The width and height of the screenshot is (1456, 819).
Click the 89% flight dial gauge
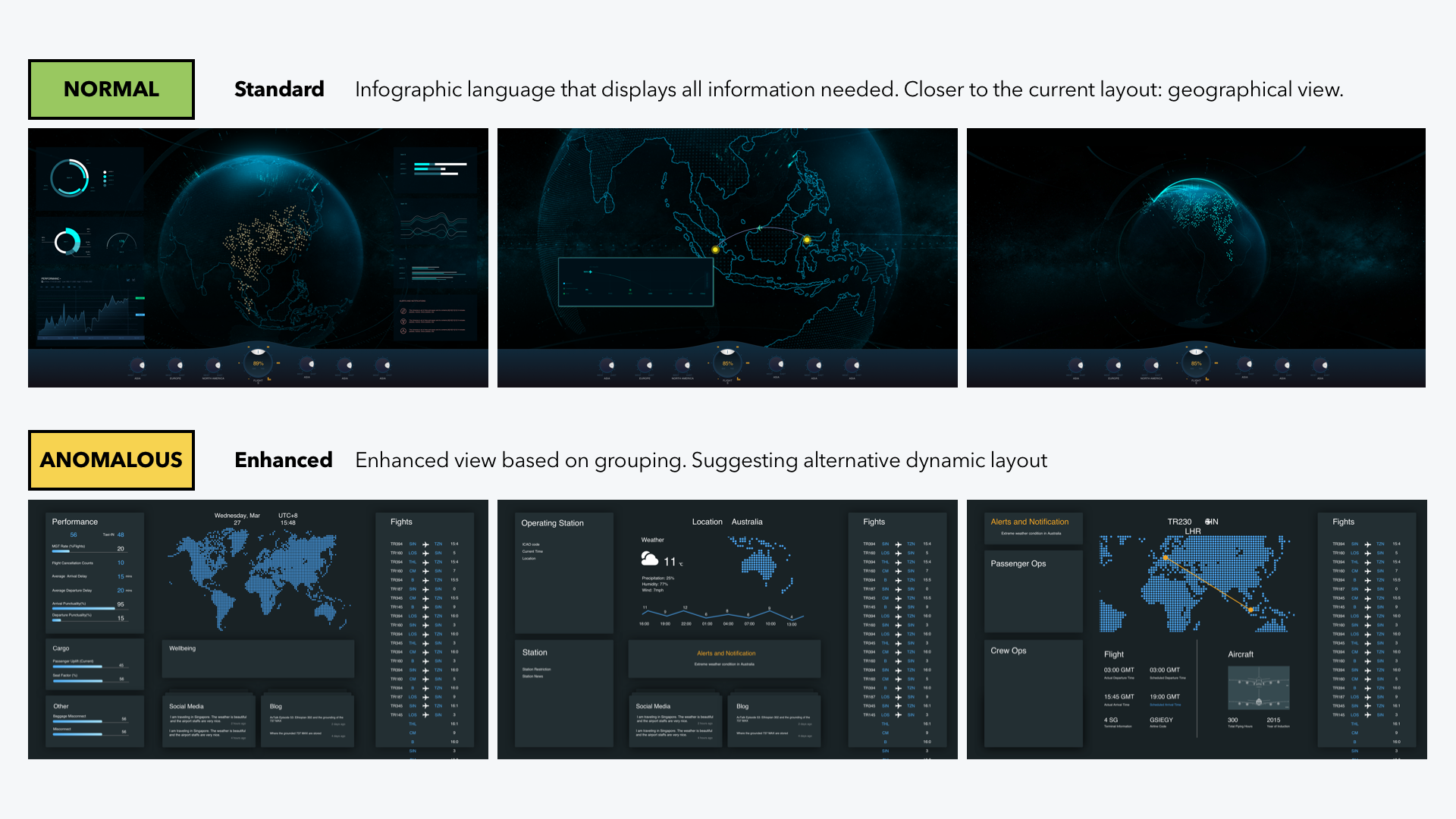click(x=258, y=363)
